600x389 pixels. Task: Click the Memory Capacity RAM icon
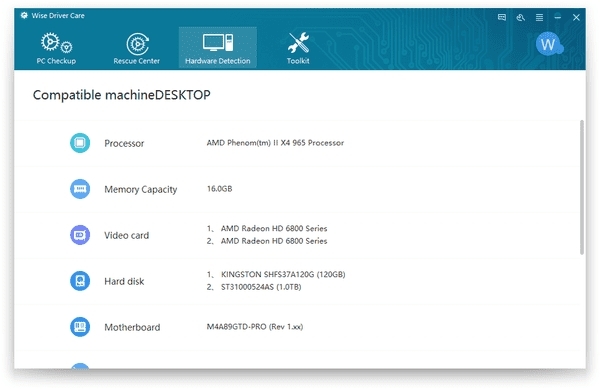[80, 189]
